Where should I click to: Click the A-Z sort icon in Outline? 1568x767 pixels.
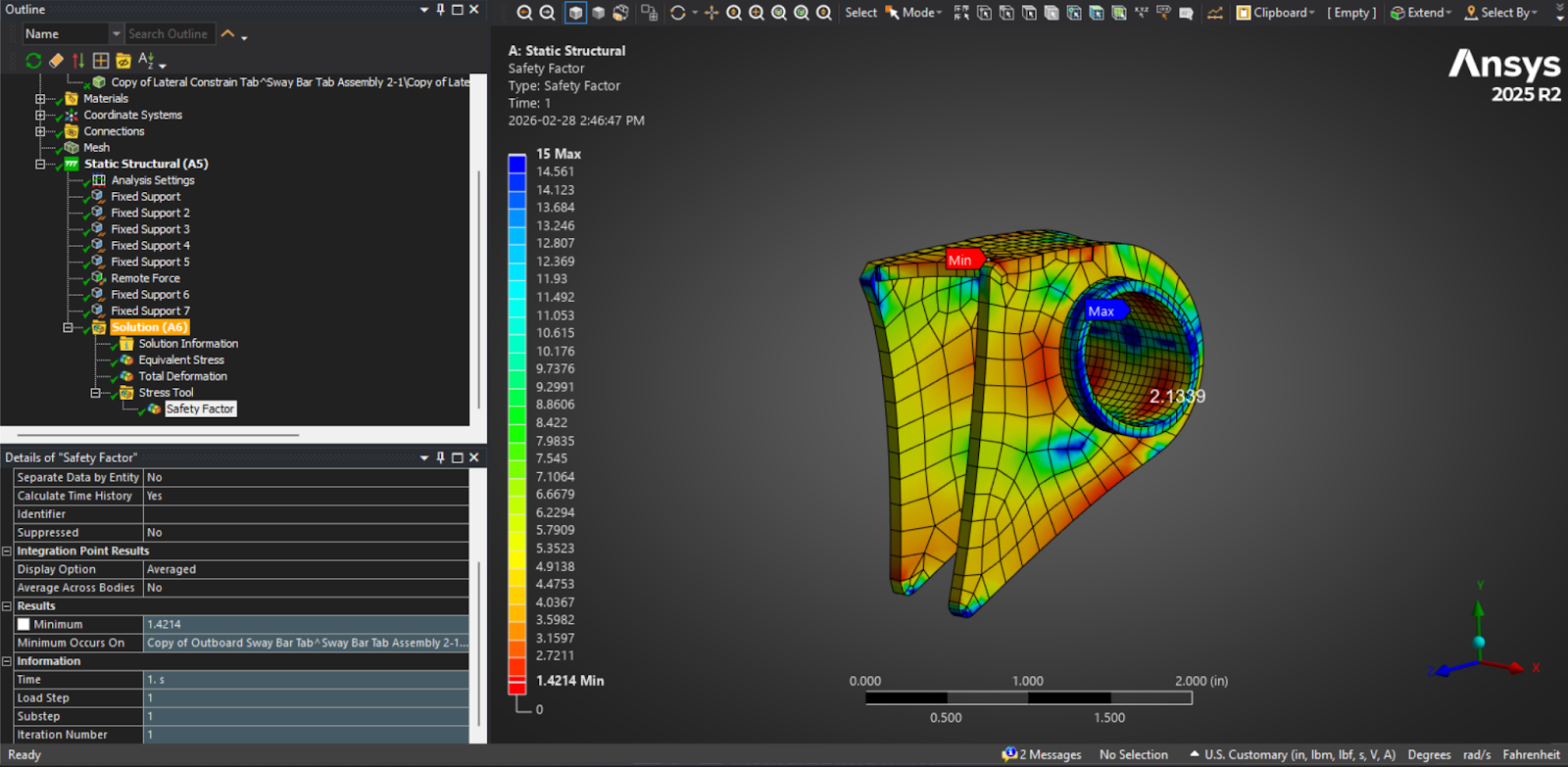point(146,61)
